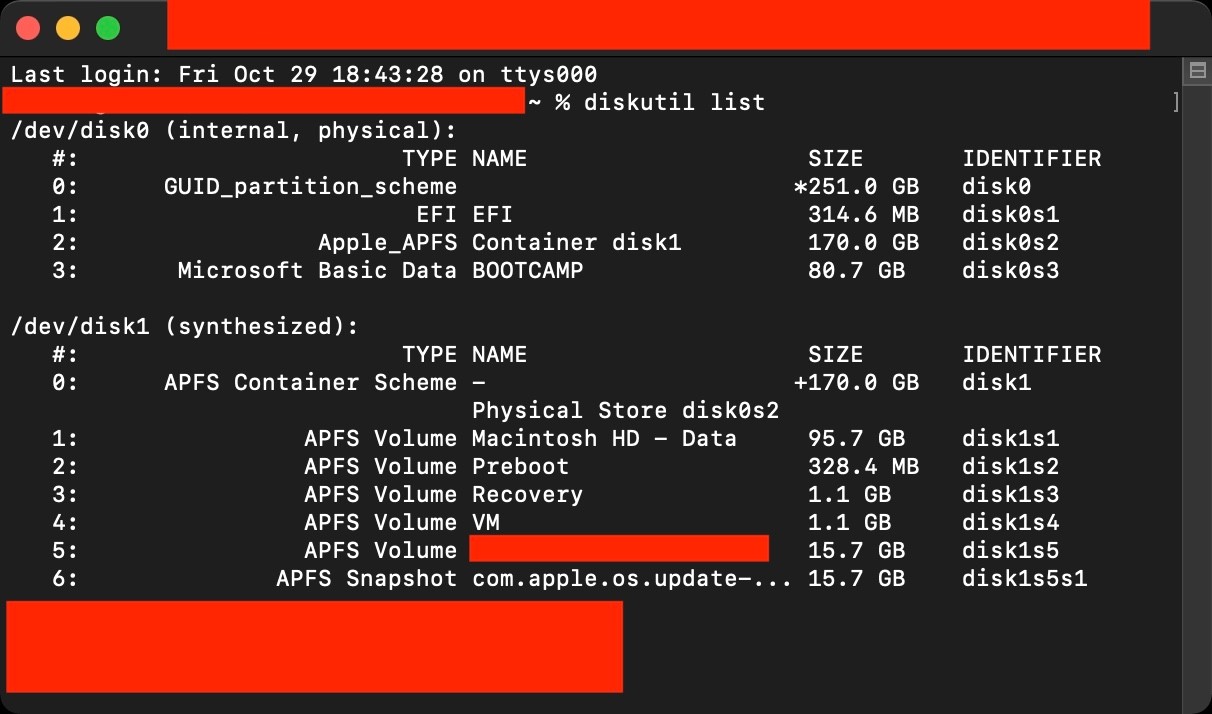Viewport: 1212px width, 714px height.
Task: Click the disk0s2 identifier
Action: tap(1010, 242)
